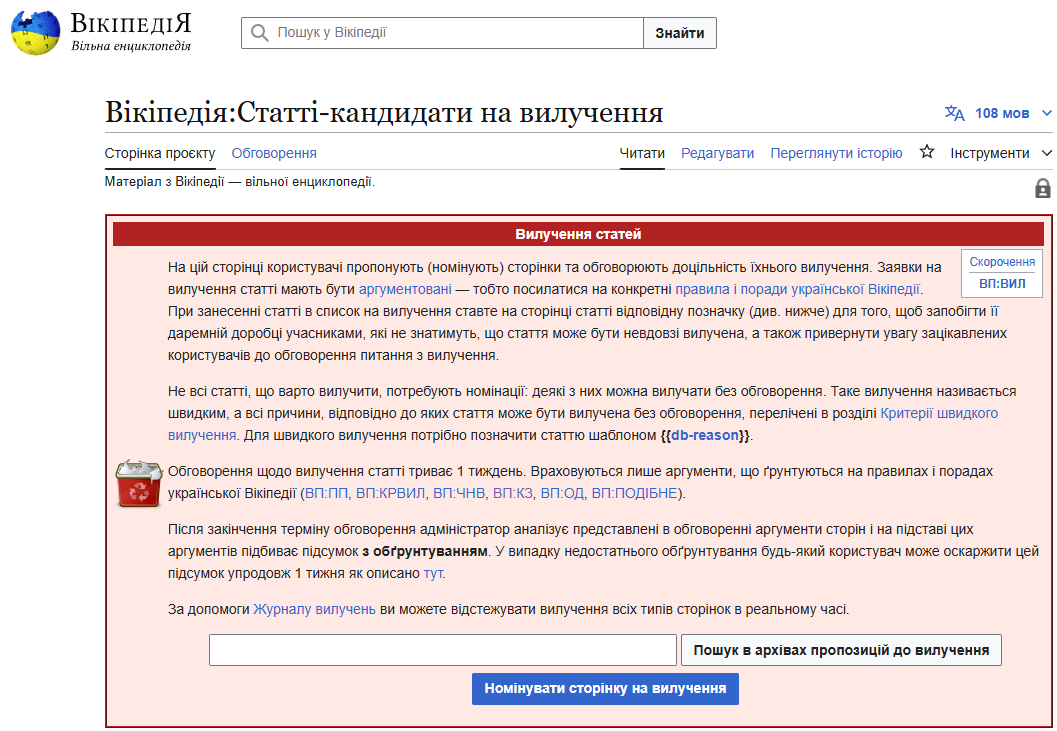Open the Інструменти tools dropdown
This screenshot has width=1057, height=731.
(x=1000, y=153)
